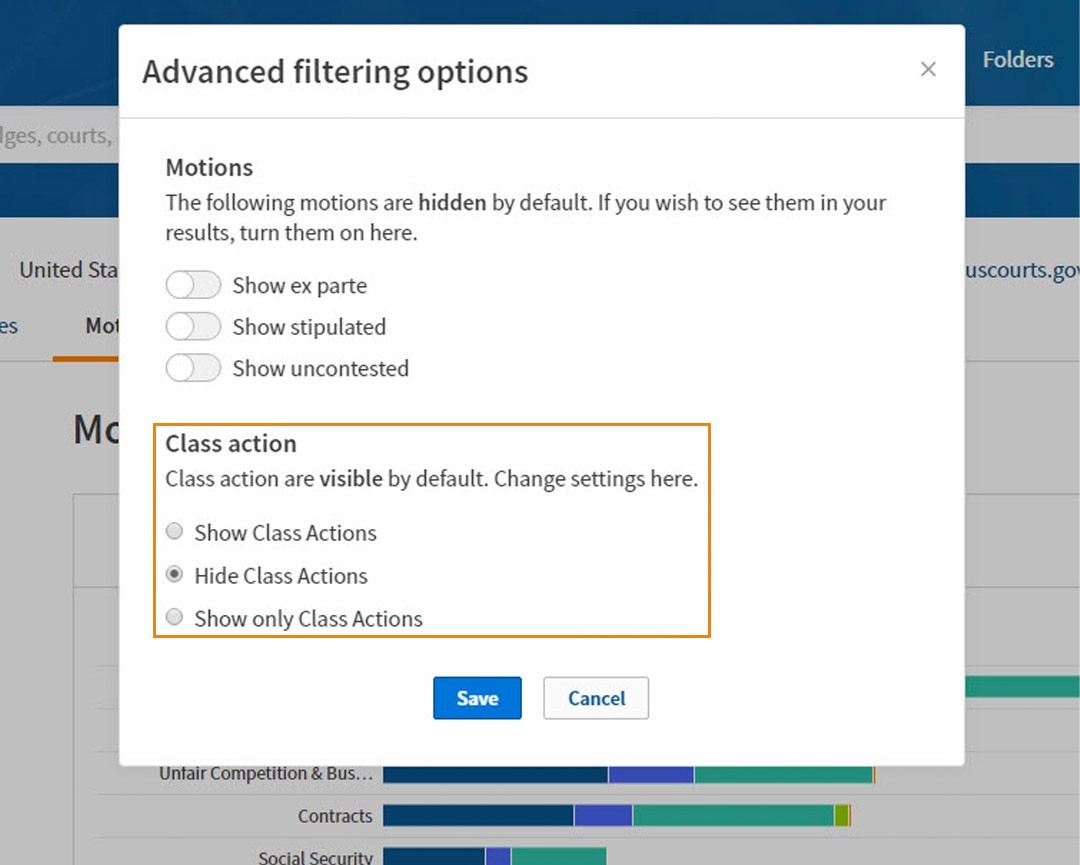Click the Contracts chart row label
This screenshot has width=1080, height=865.
tap(335, 816)
